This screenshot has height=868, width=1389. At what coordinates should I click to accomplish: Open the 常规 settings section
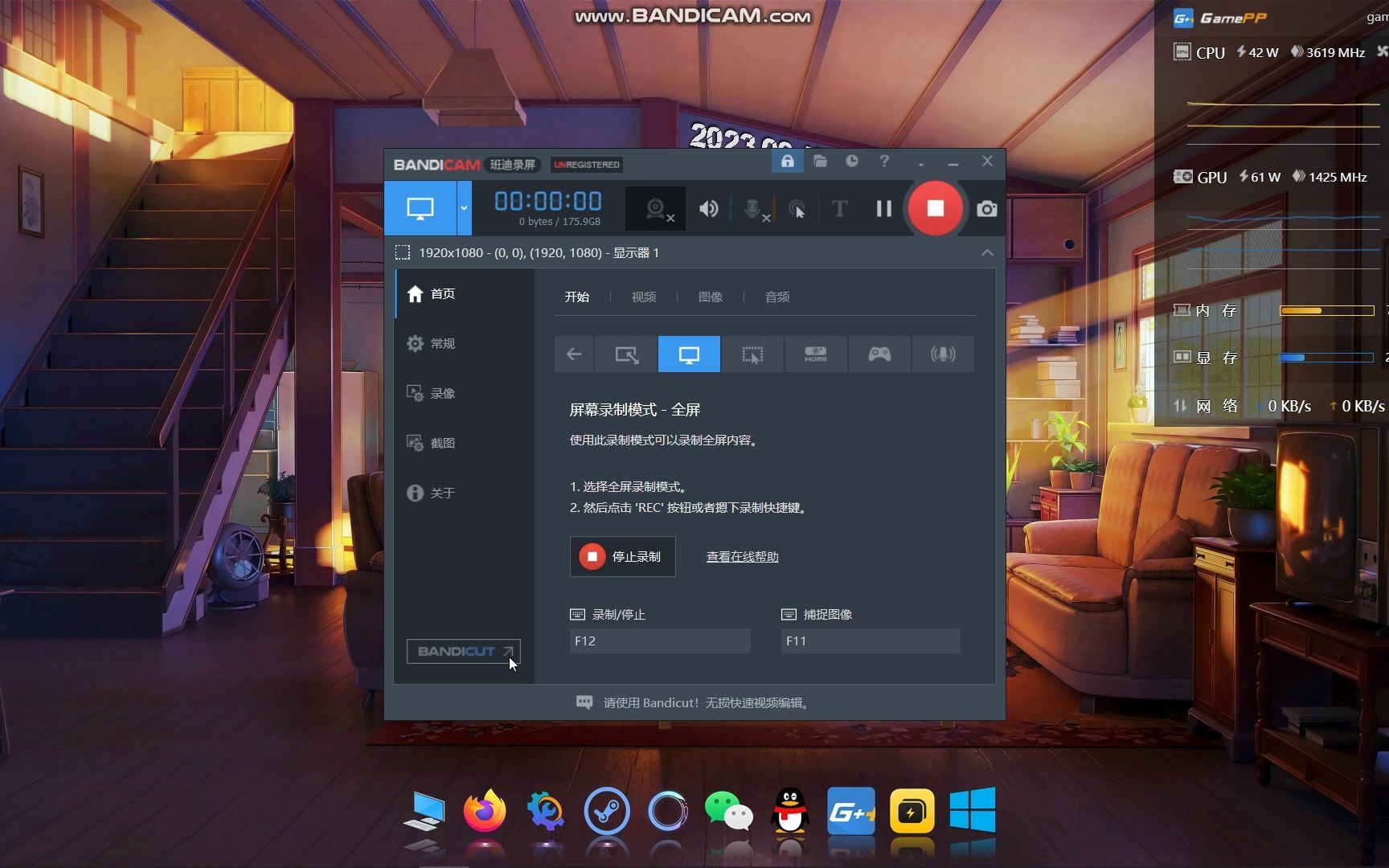point(465,344)
